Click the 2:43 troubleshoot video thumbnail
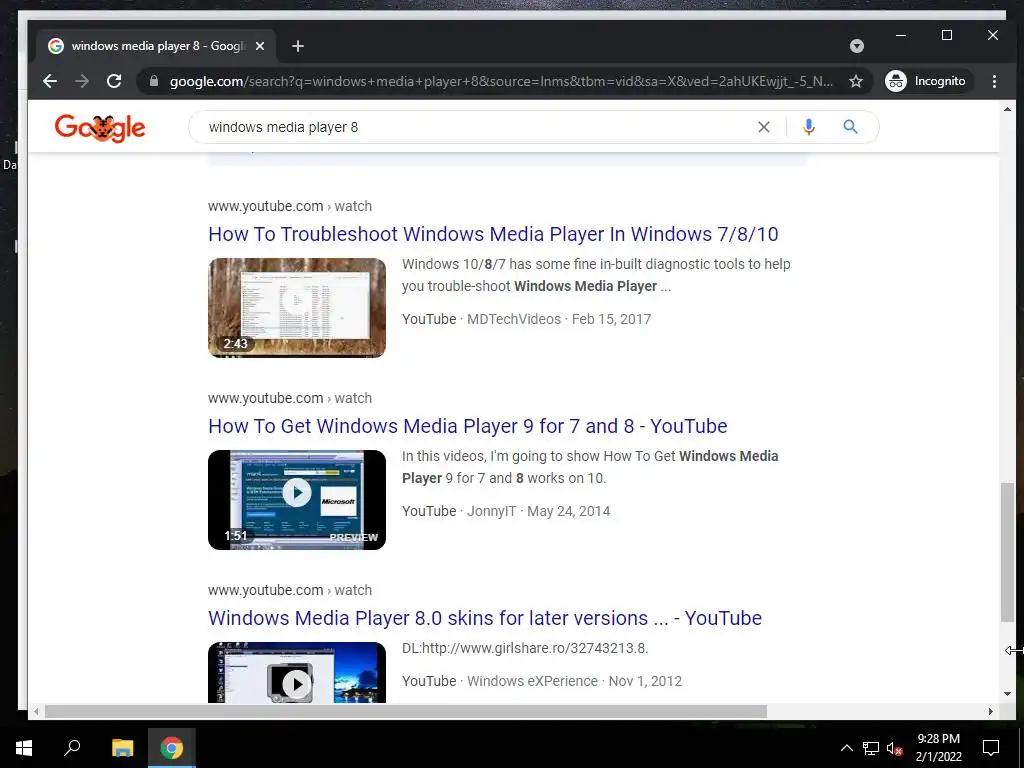This screenshot has width=1024, height=768. coord(297,308)
